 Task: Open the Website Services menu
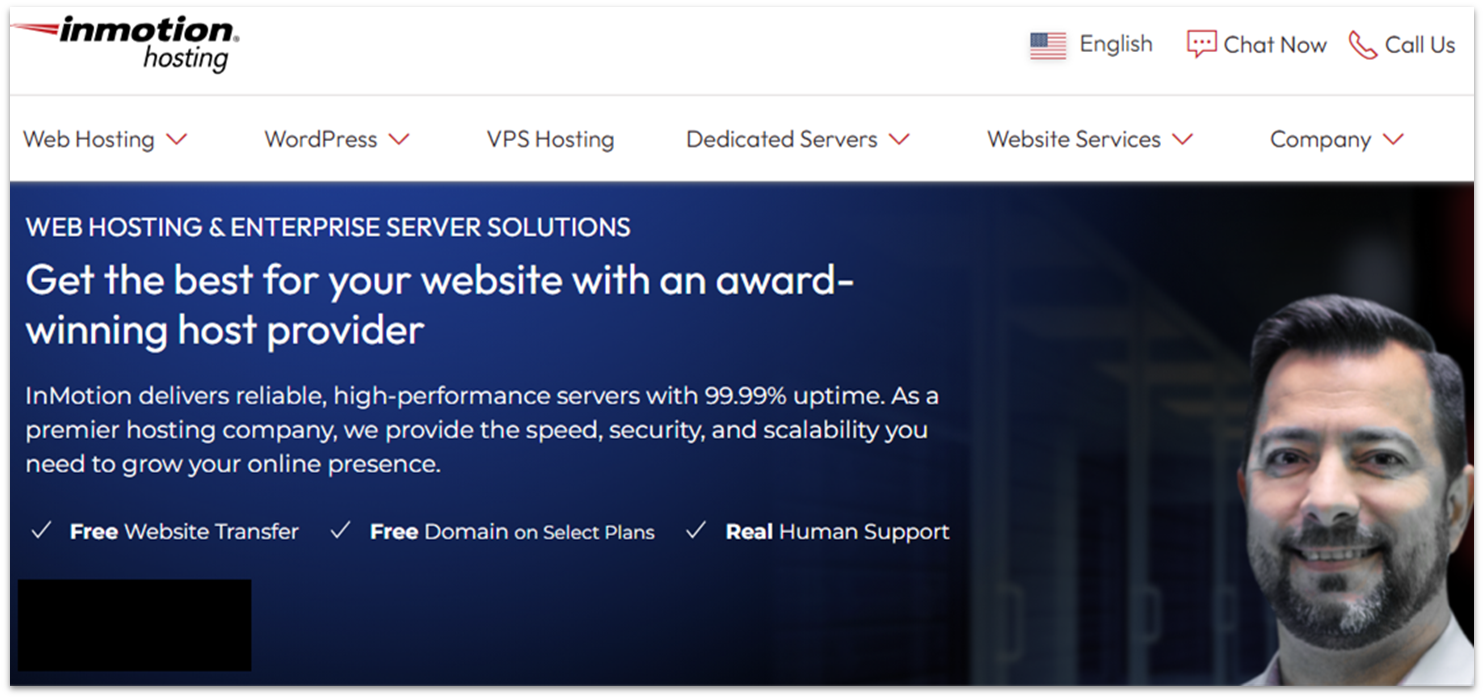coord(1074,139)
